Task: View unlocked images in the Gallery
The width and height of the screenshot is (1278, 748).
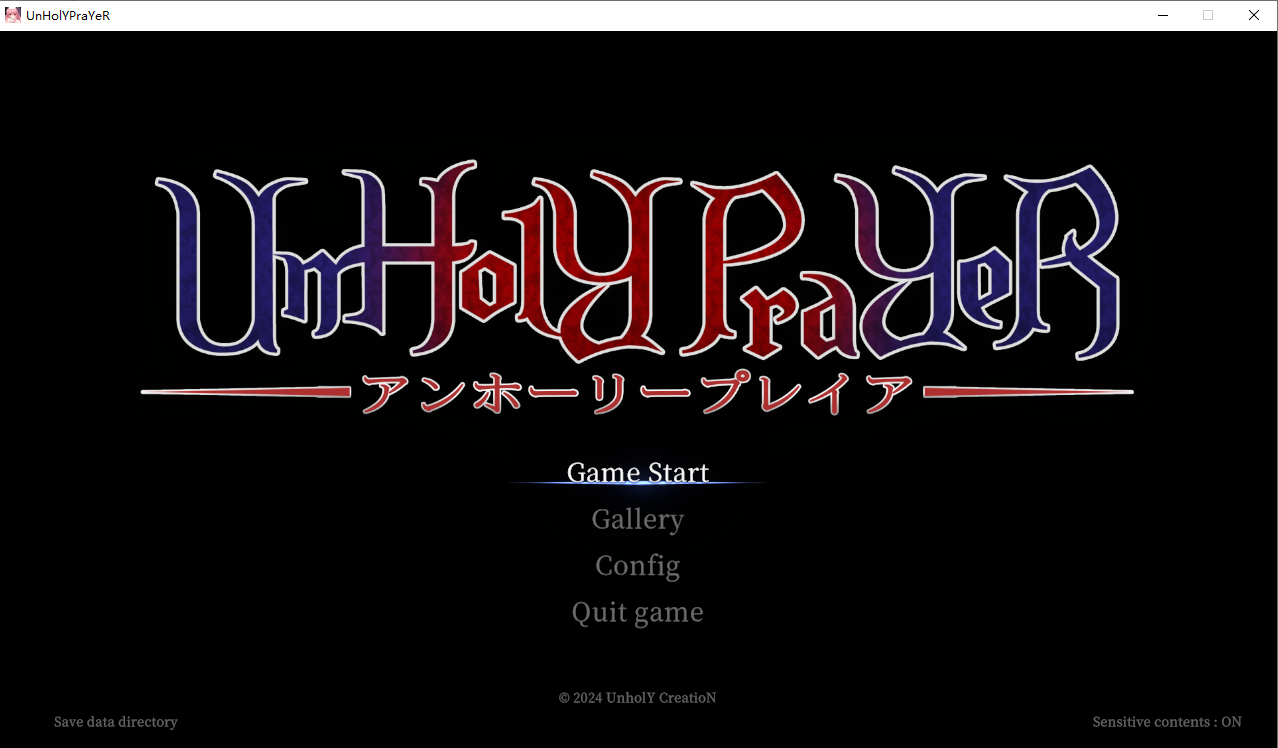Action: pyautogui.click(x=637, y=519)
